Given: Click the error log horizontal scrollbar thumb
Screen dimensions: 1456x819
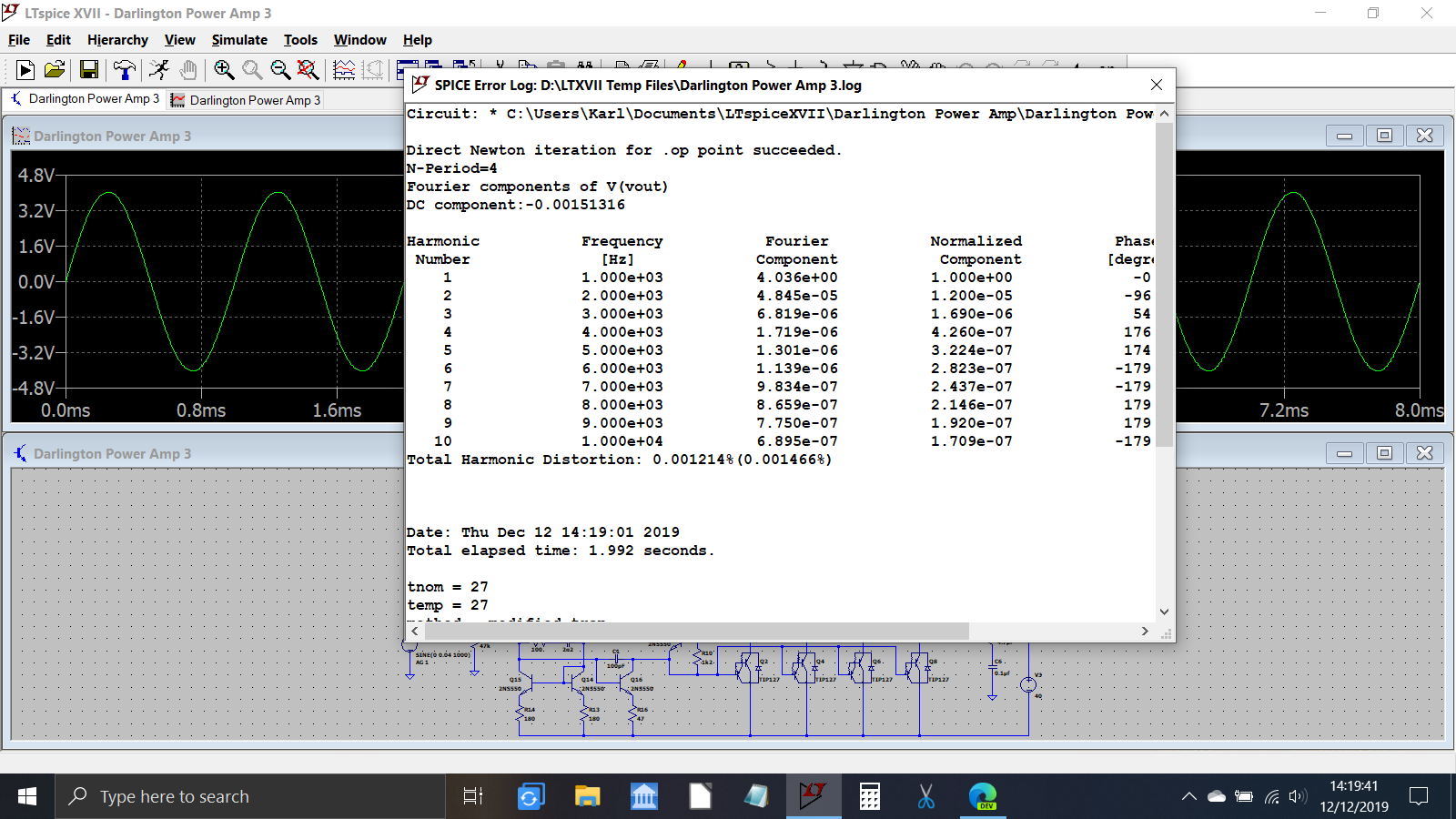Looking at the screenshot, I should click(x=696, y=631).
